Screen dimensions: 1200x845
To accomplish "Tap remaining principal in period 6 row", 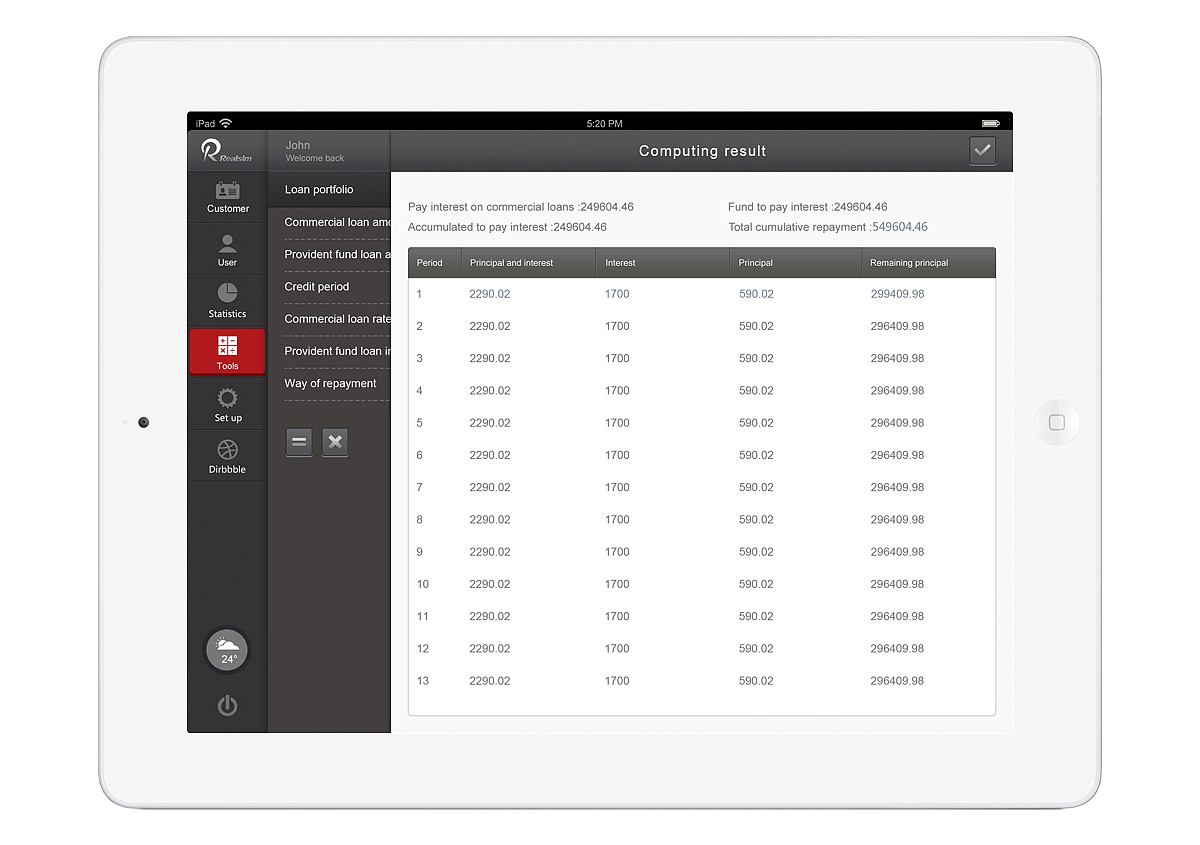I will pyautogui.click(x=897, y=455).
